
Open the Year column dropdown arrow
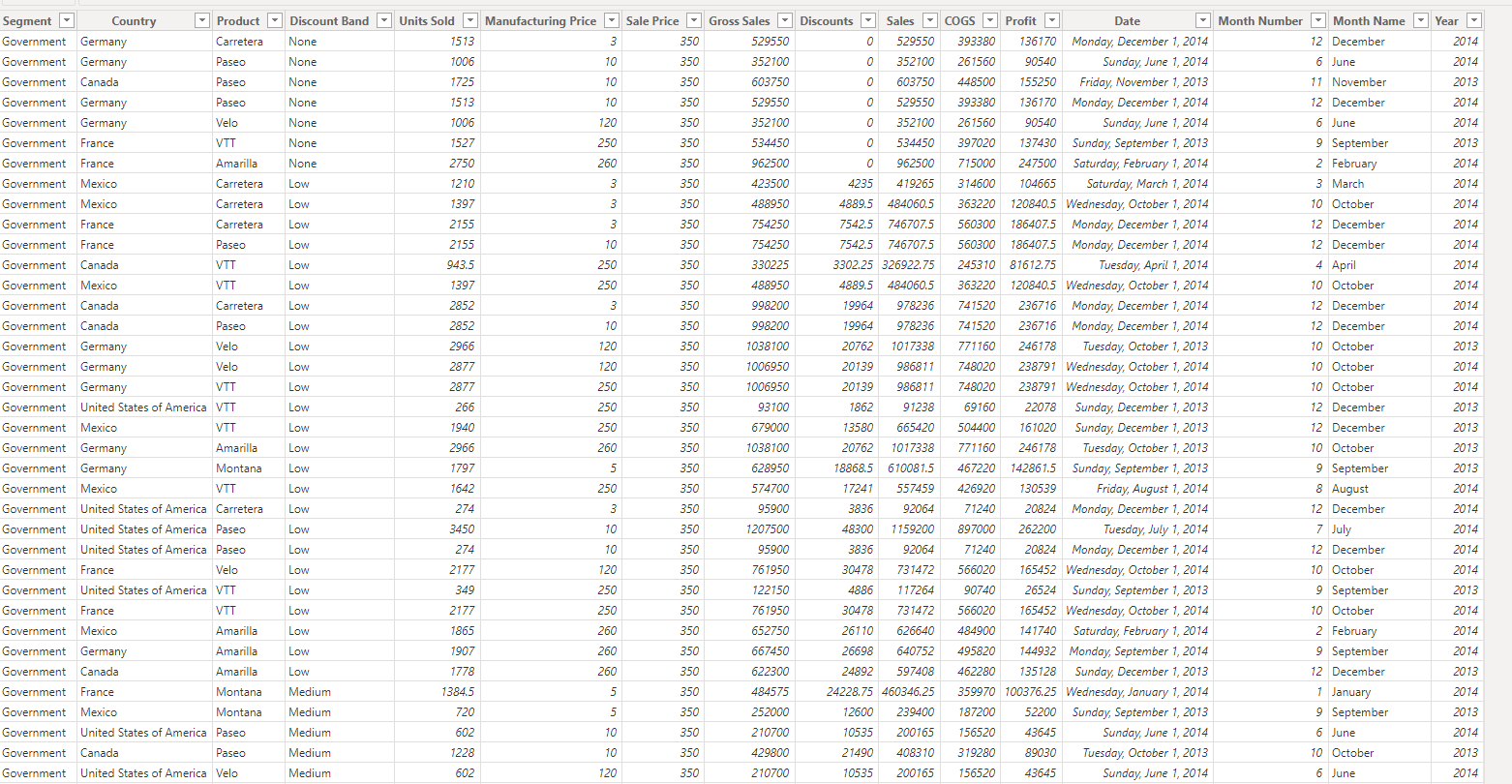pos(1474,20)
